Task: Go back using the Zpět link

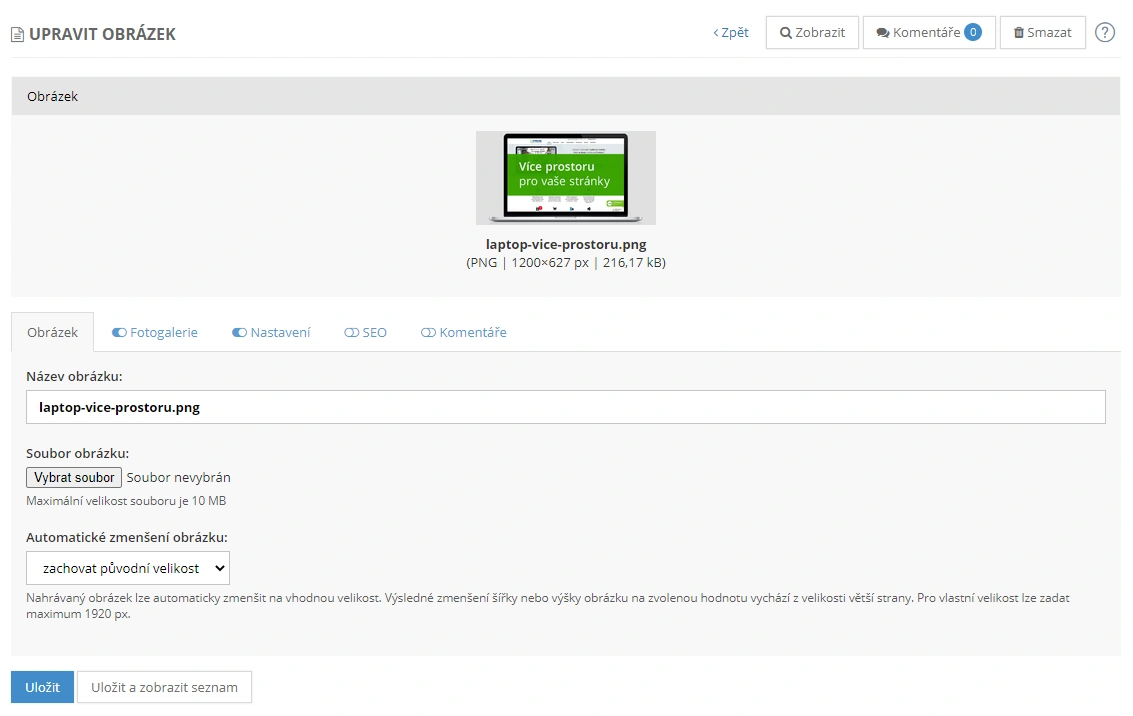Action: pyautogui.click(x=731, y=32)
